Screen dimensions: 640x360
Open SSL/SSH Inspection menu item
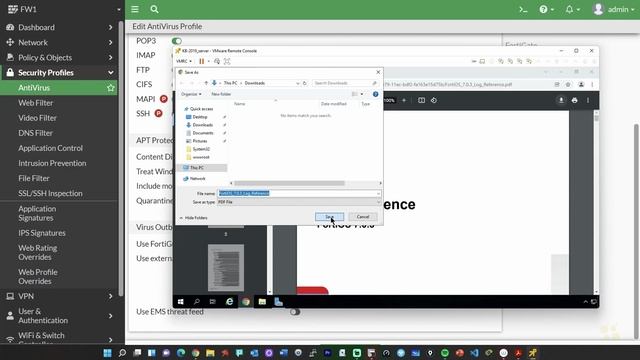(50, 193)
